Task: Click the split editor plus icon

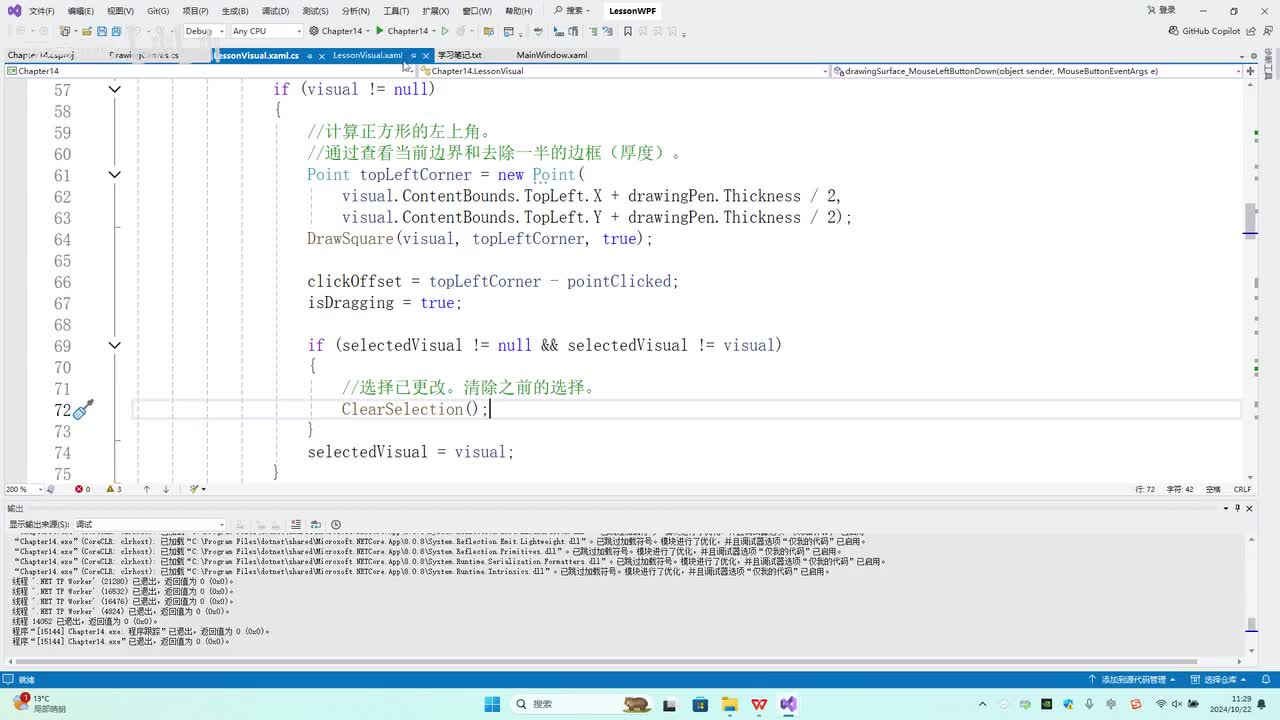Action: (1251, 71)
